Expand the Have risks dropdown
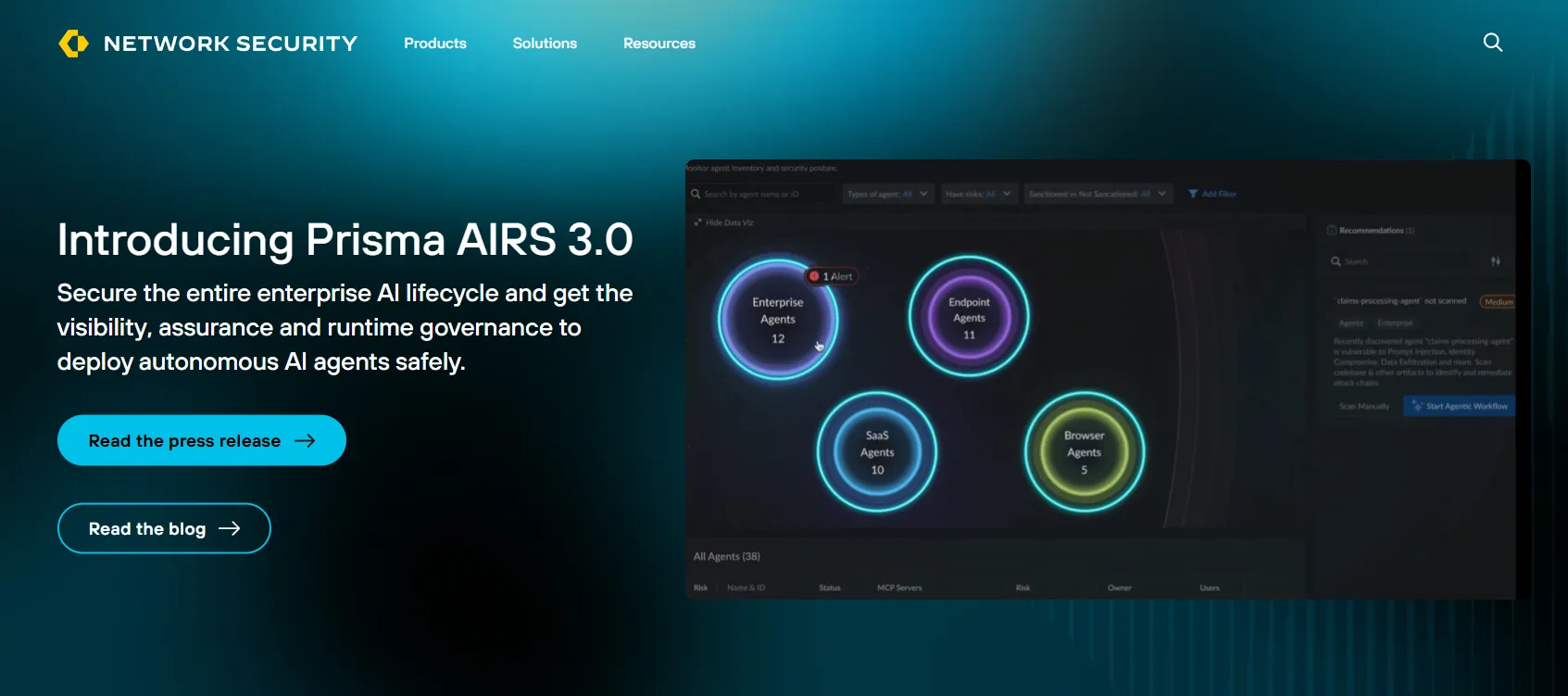The width and height of the screenshot is (1568, 696). 979,194
